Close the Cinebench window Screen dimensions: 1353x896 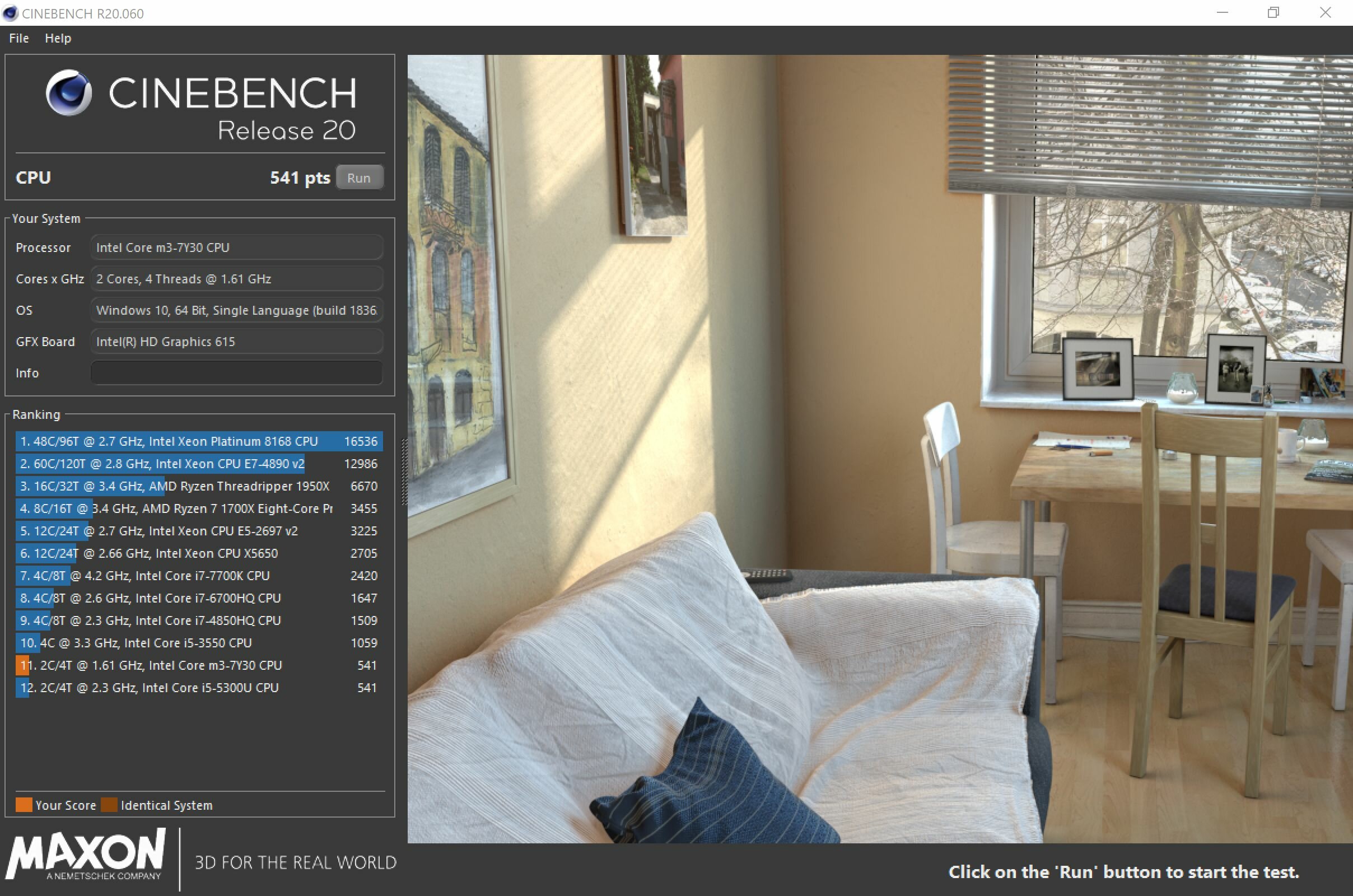1326,12
